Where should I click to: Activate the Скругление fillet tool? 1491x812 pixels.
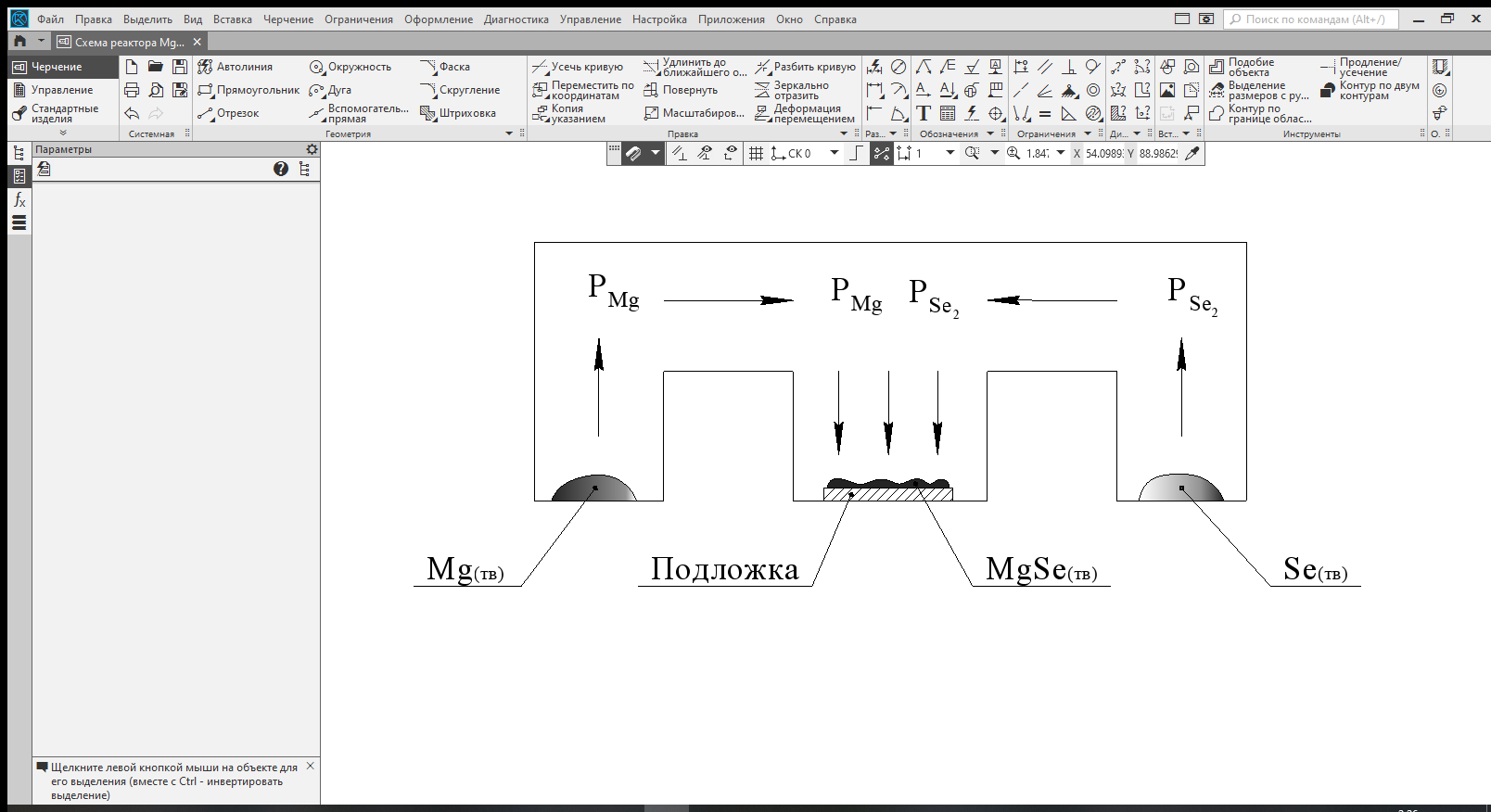460,90
